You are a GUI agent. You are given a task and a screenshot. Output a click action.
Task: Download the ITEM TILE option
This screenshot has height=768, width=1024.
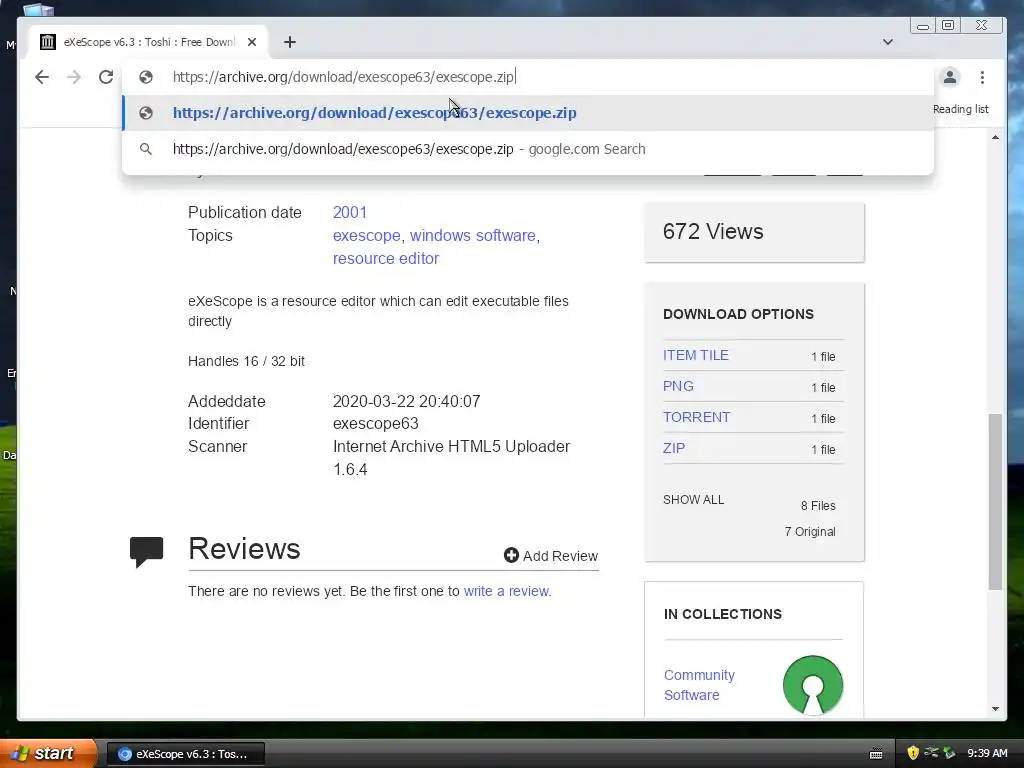pyautogui.click(x=696, y=355)
